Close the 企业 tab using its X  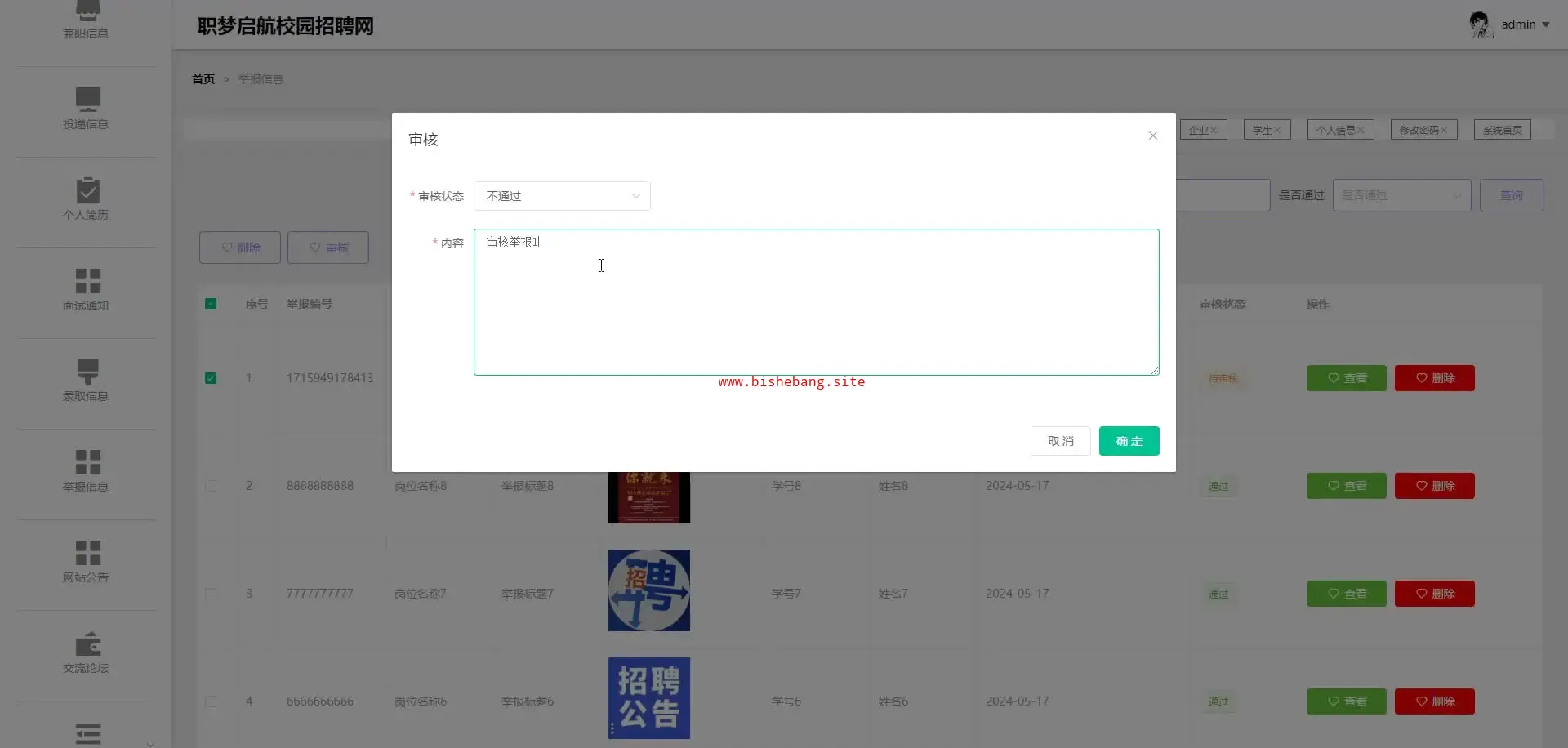1214,131
